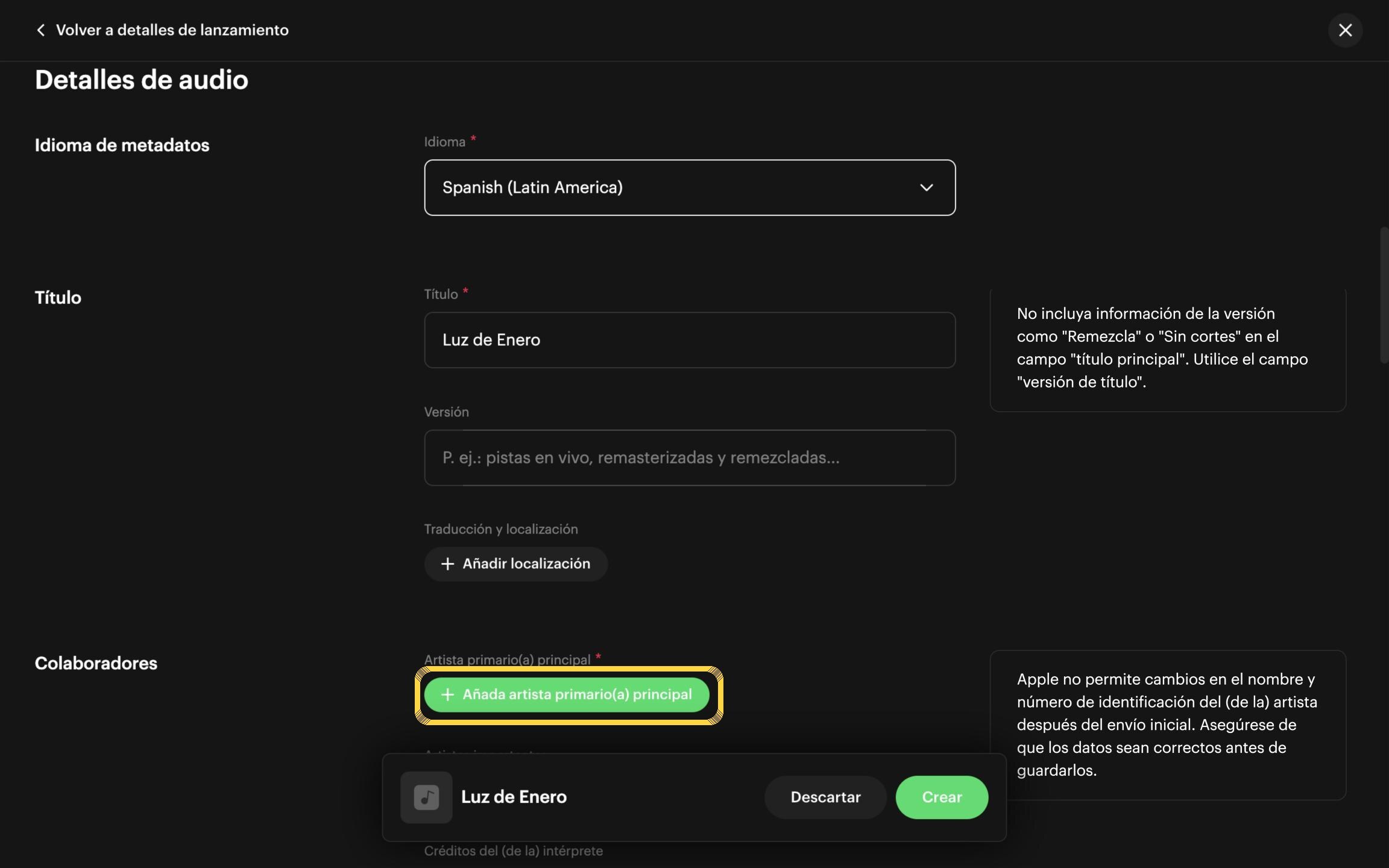Click the Colaboradores section label
The height and width of the screenshot is (868, 1389).
pyautogui.click(x=96, y=663)
